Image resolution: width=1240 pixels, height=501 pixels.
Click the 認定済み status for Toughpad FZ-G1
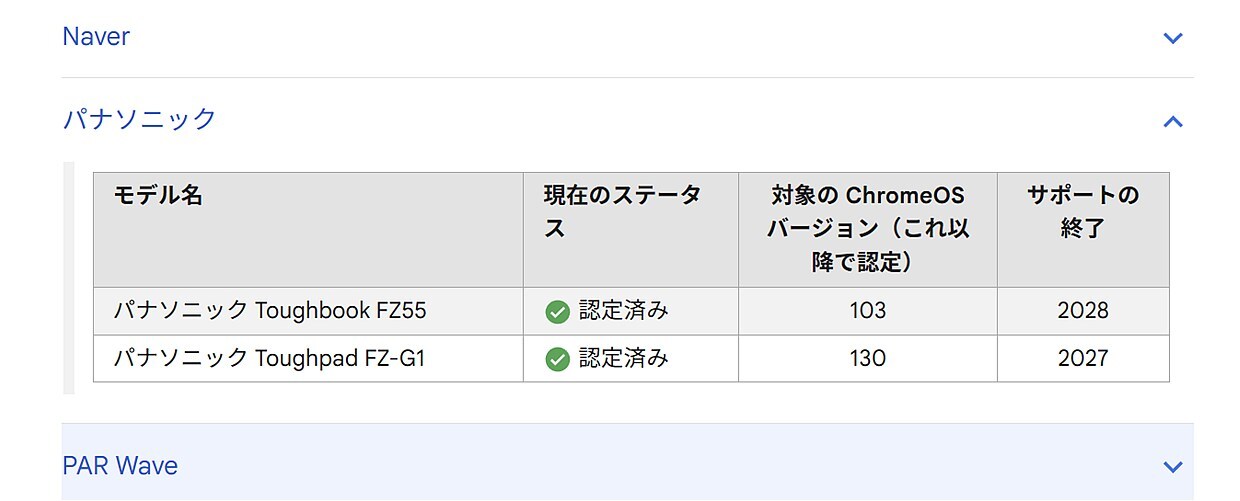[623, 358]
